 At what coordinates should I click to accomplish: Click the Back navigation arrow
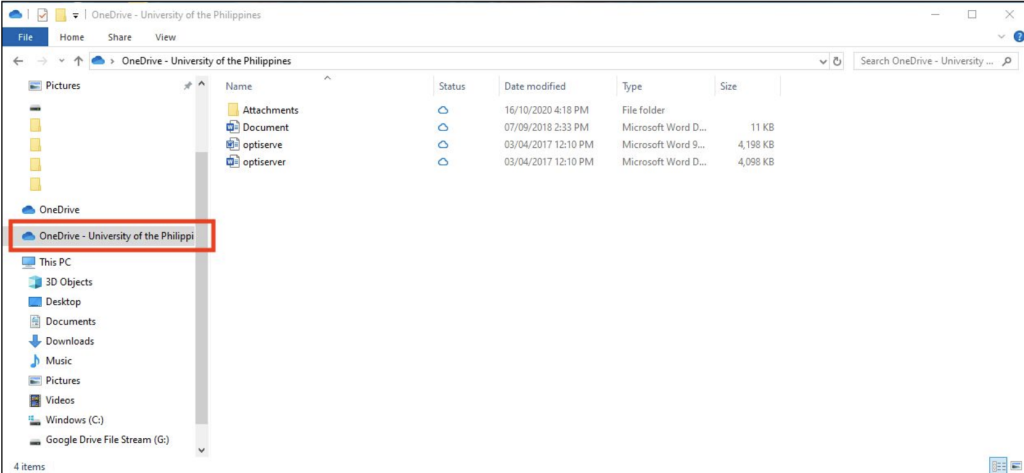(17, 61)
